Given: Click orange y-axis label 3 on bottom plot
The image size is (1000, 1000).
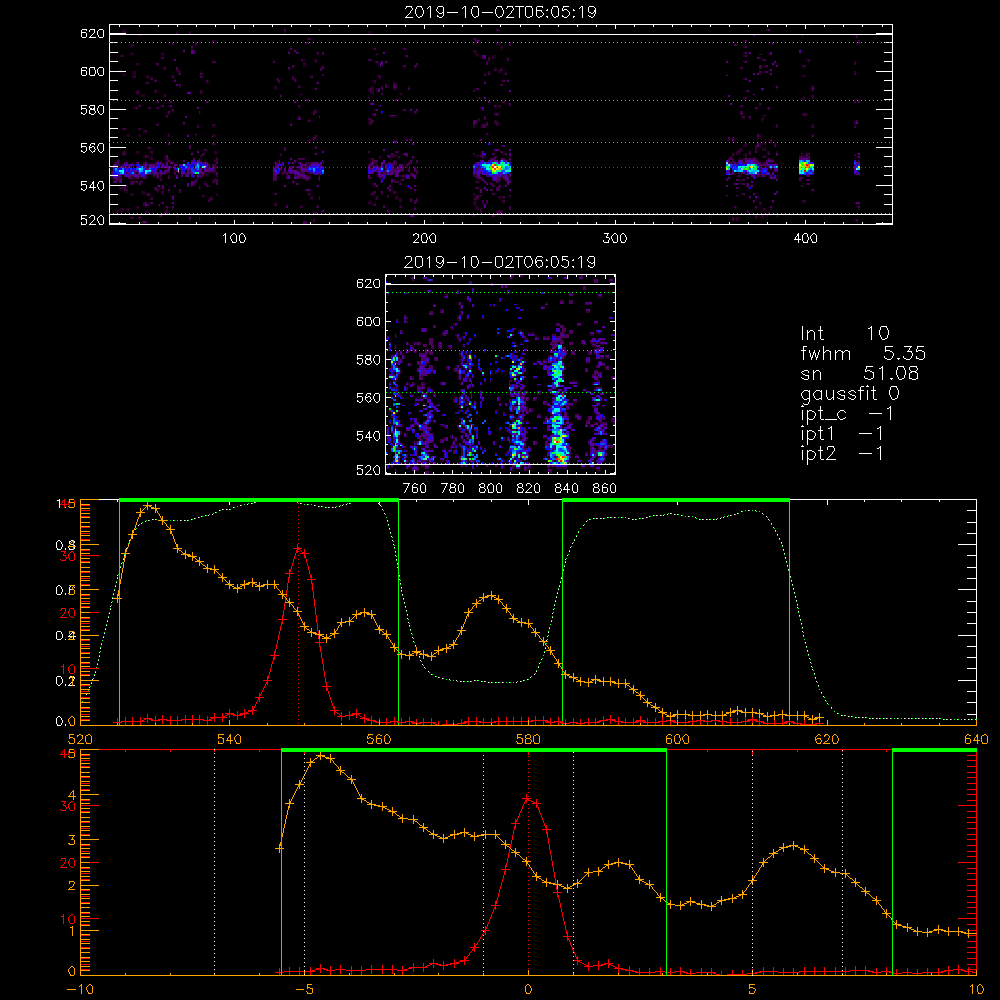Looking at the screenshot, I should coord(71,841).
